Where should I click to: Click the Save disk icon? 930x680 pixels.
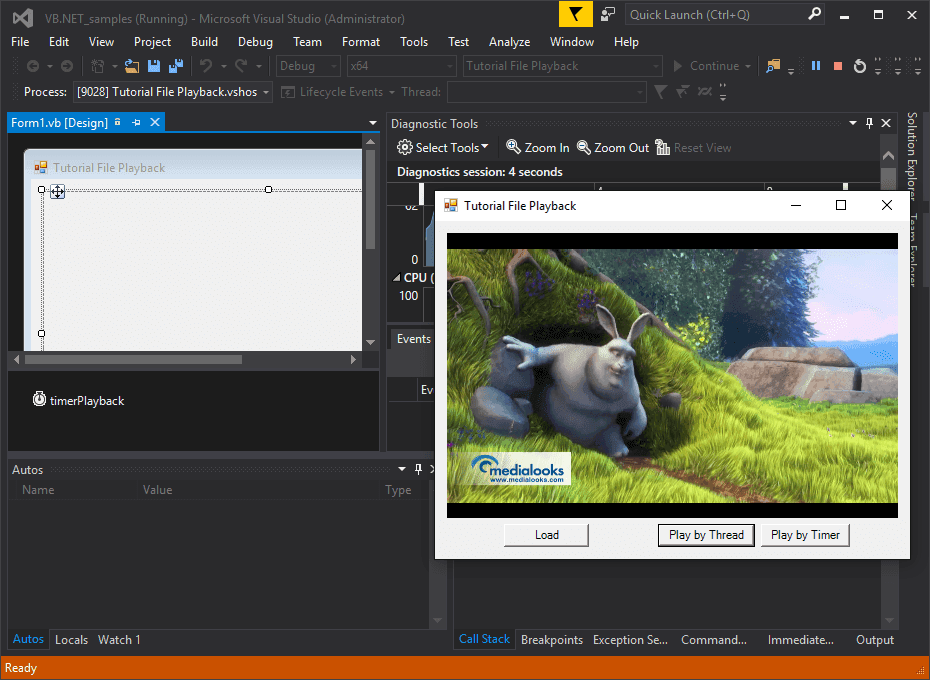154,66
